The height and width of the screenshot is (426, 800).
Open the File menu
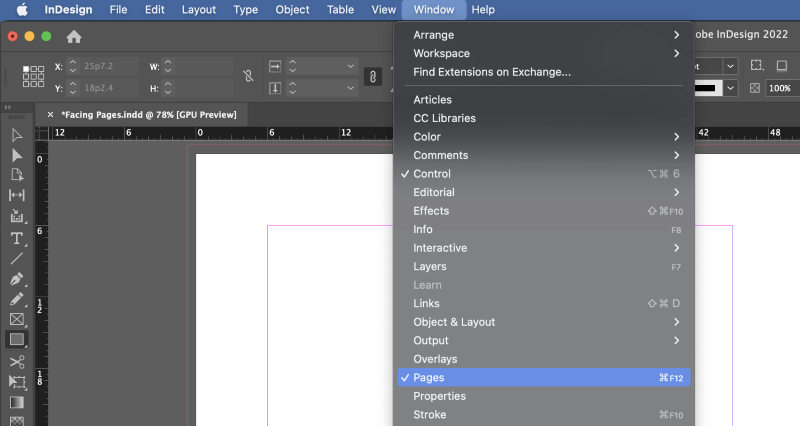coord(118,10)
